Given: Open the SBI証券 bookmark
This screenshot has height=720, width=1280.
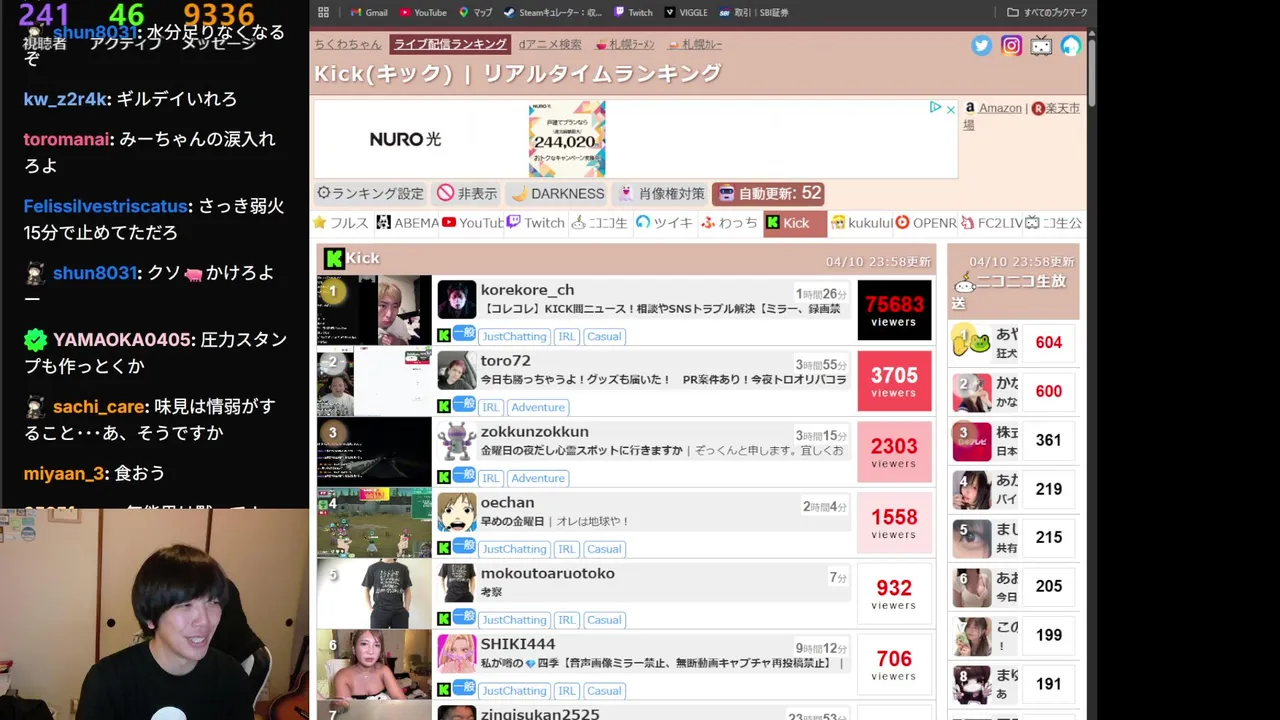Looking at the screenshot, I should click(753, 12).
